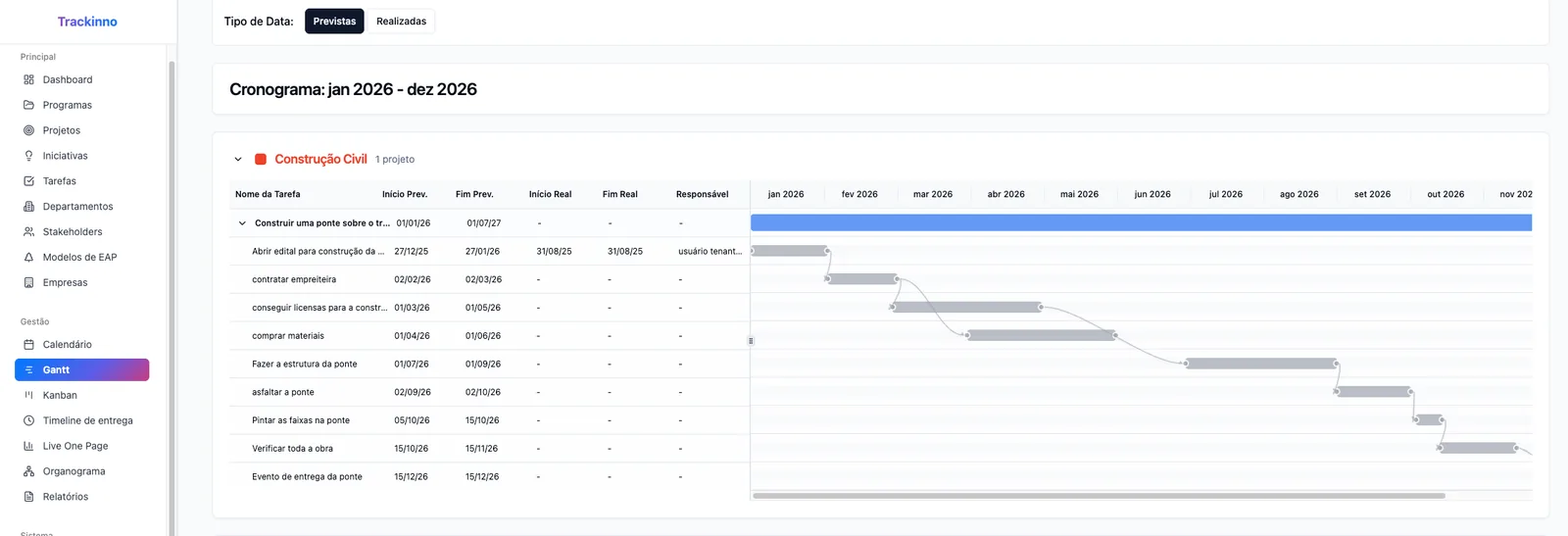Image resolution: width=1568 pixels, height=536 pixels.
Task: Select 'contratar empreiteira' task row
Action: [489, 280]
